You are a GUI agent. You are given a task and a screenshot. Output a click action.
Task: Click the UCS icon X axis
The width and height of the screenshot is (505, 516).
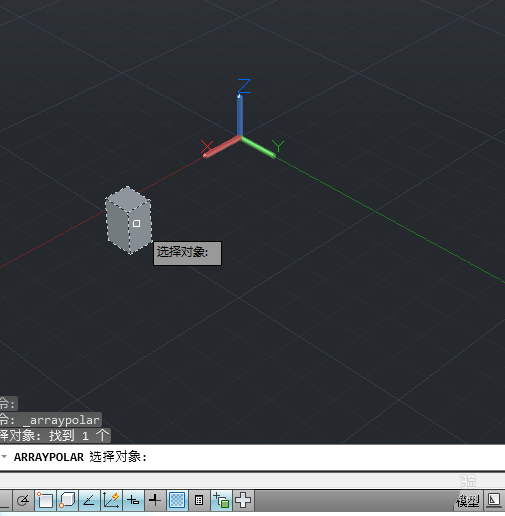(222, 147)
